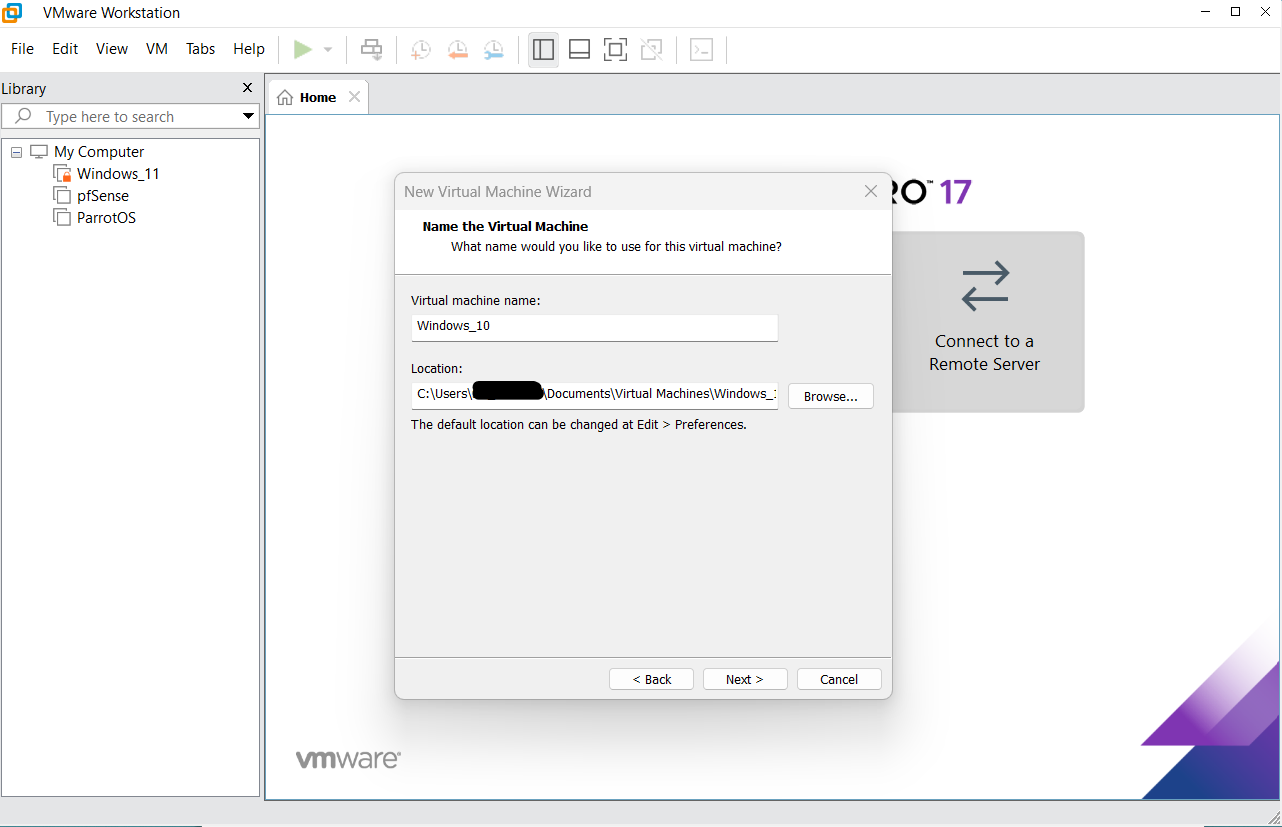Click the Send Ctrl+Alt+Del toolbar icon
Viewport: 1282px width, 827px height.
pos(372,49)
